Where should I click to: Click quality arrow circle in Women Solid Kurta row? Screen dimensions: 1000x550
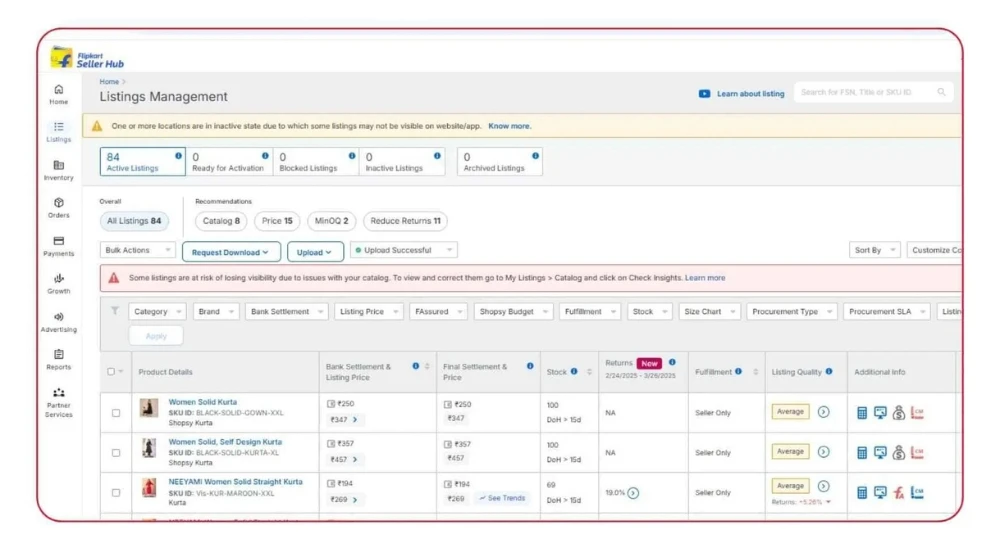pyautogui.click(x=823, y=412)
